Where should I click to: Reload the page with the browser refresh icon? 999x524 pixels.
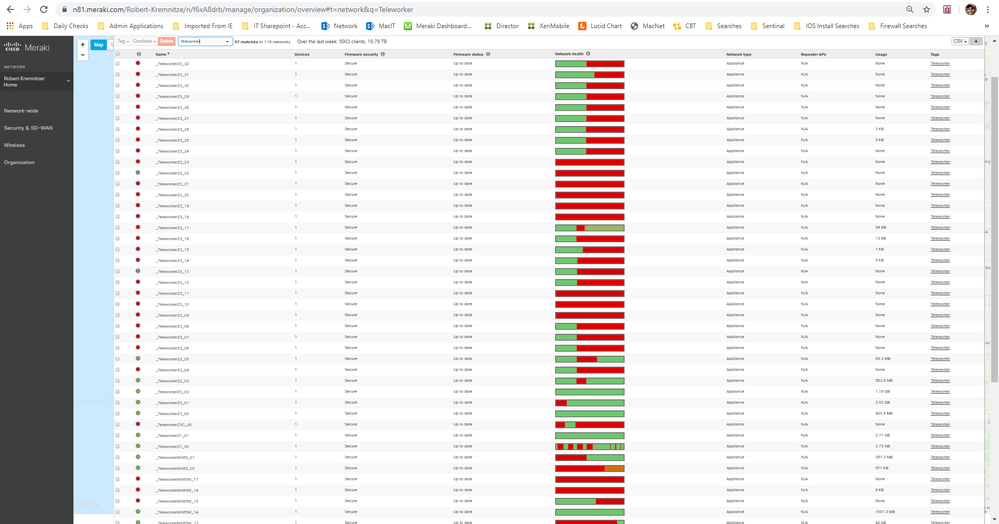click(x=43, y=9)
